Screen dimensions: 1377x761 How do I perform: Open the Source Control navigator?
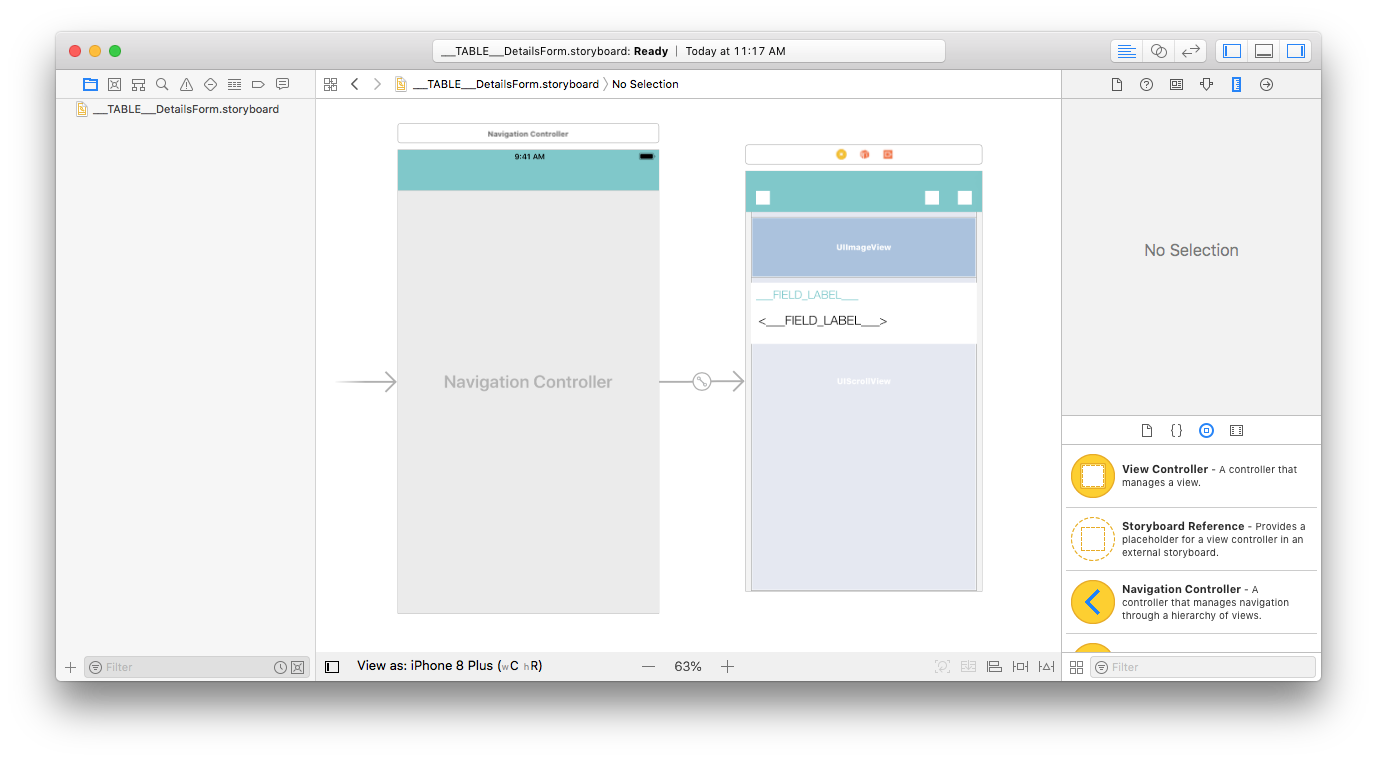[114, 84]
